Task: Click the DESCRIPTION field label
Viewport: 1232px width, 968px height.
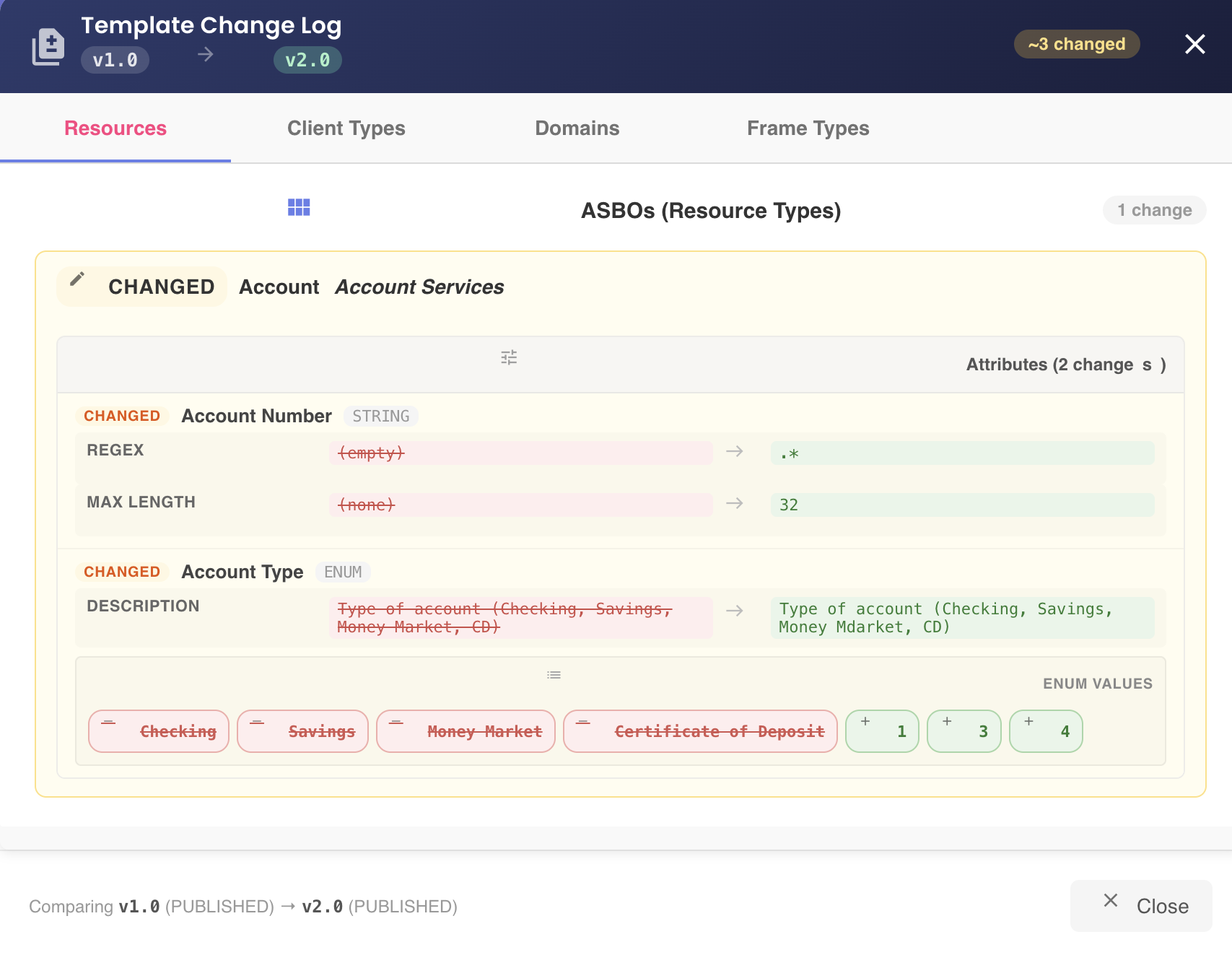Action: (143, 606)
